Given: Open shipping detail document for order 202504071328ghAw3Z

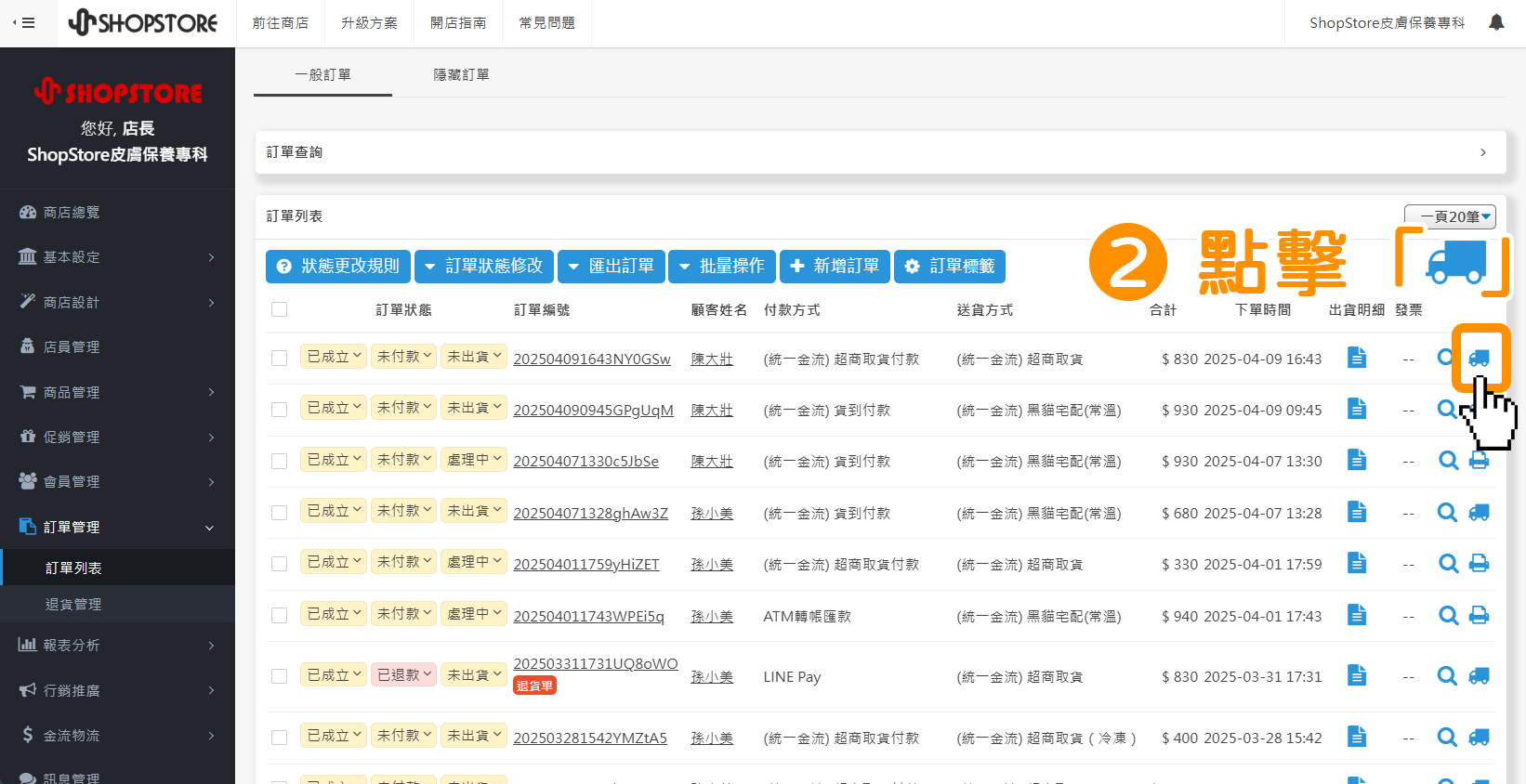Looking at the screenshot, I should (x=1357, y=512).
